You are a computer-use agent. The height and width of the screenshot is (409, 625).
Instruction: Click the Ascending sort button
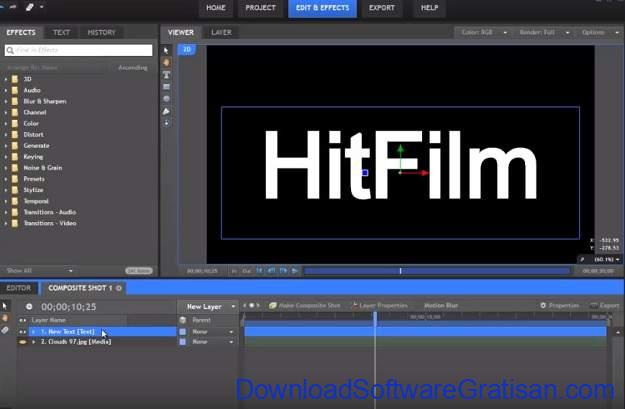[133, 68]
